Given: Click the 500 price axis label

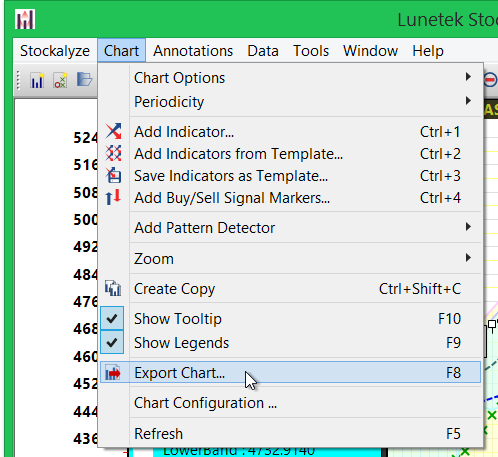Looking at the screenshot, I should pyautogui.click(x=85, y=219).
